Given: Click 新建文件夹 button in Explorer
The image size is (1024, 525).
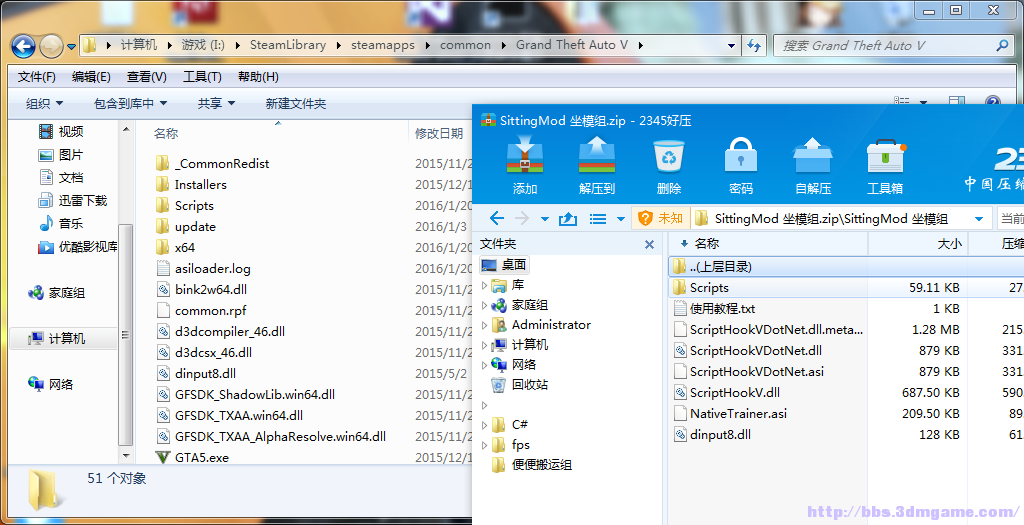Looking at the screenshot, I should (x=295, y=104).
